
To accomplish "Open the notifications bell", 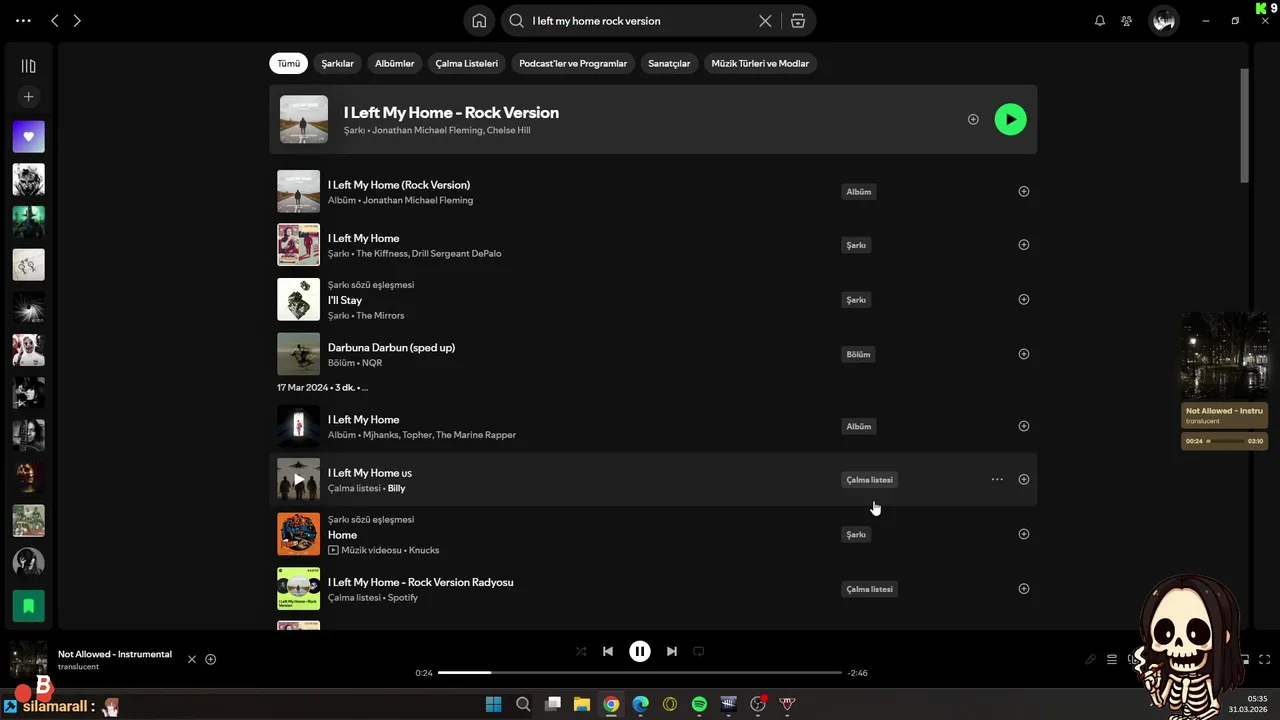I will 1100,20.
